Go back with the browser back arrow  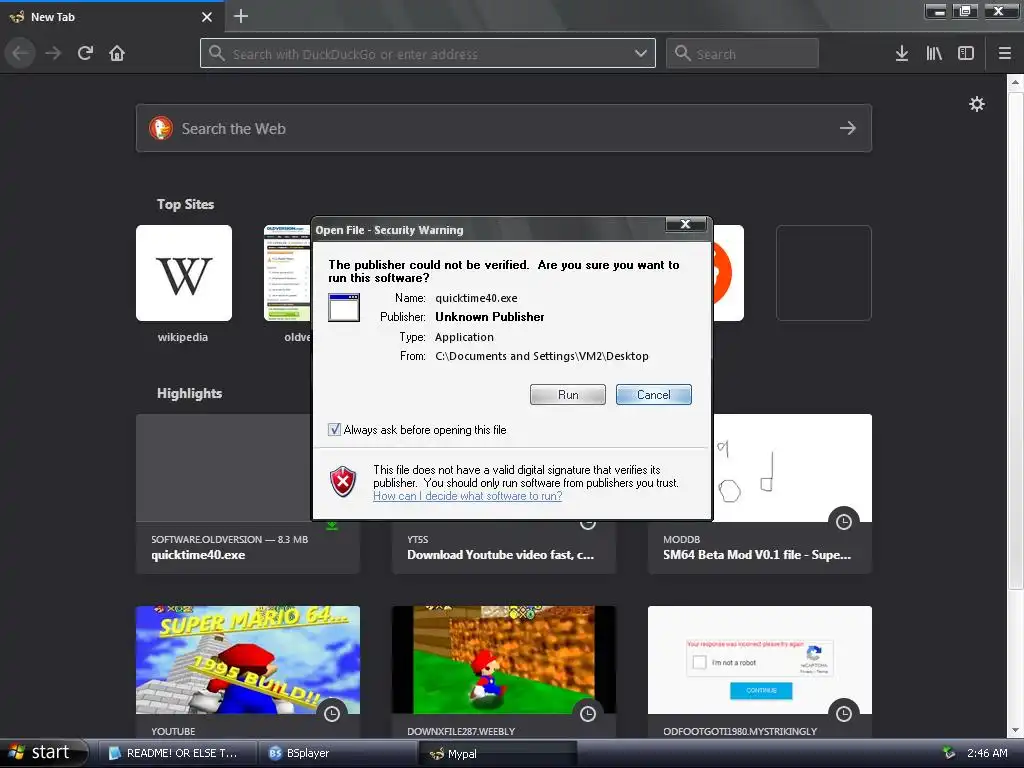tap(21, 53)
